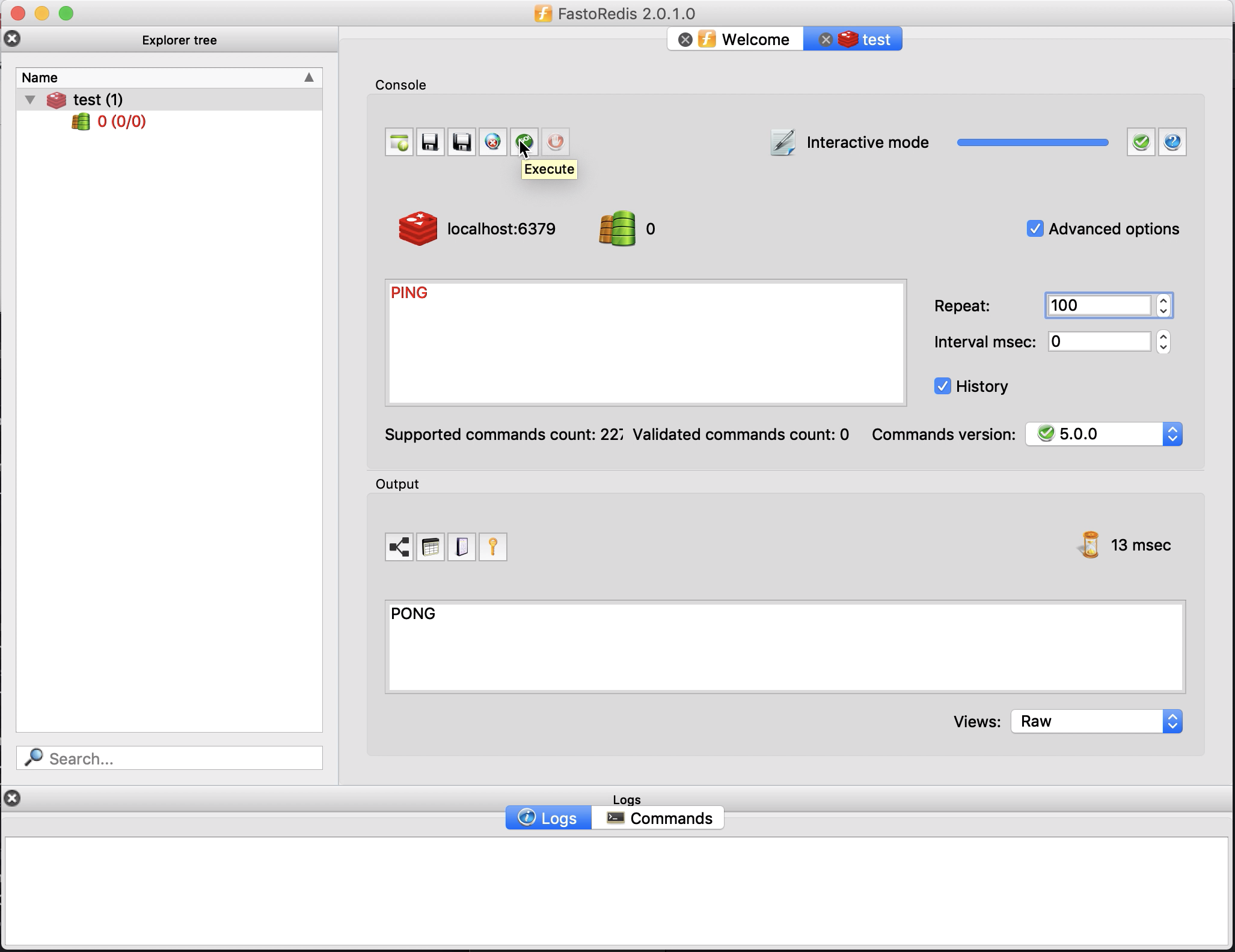Click the green checkmark validate icon
Screen dimensions: 1235x952
pyautogui.click(x=1141, y=142)
